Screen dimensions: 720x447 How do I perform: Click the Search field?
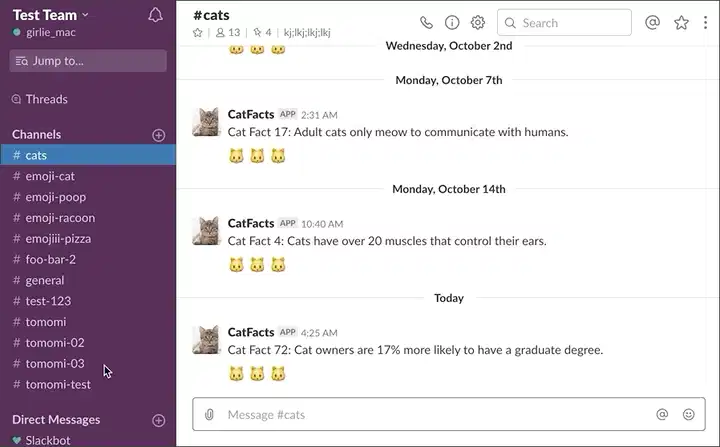pyautogui.click(x=565, y=22)
